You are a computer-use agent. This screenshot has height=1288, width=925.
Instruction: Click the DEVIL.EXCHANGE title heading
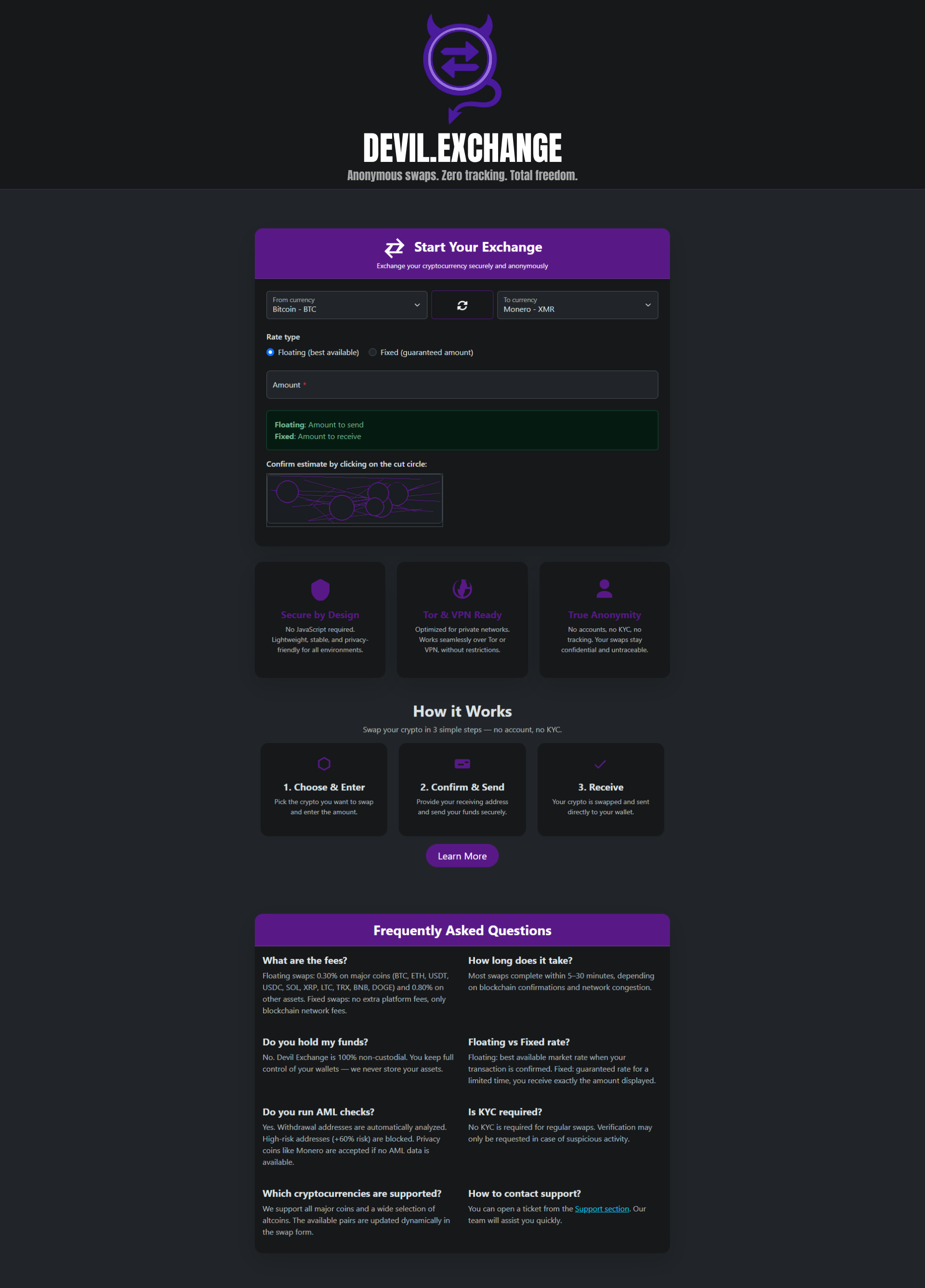pyautogui.click(x=462, y=149)
